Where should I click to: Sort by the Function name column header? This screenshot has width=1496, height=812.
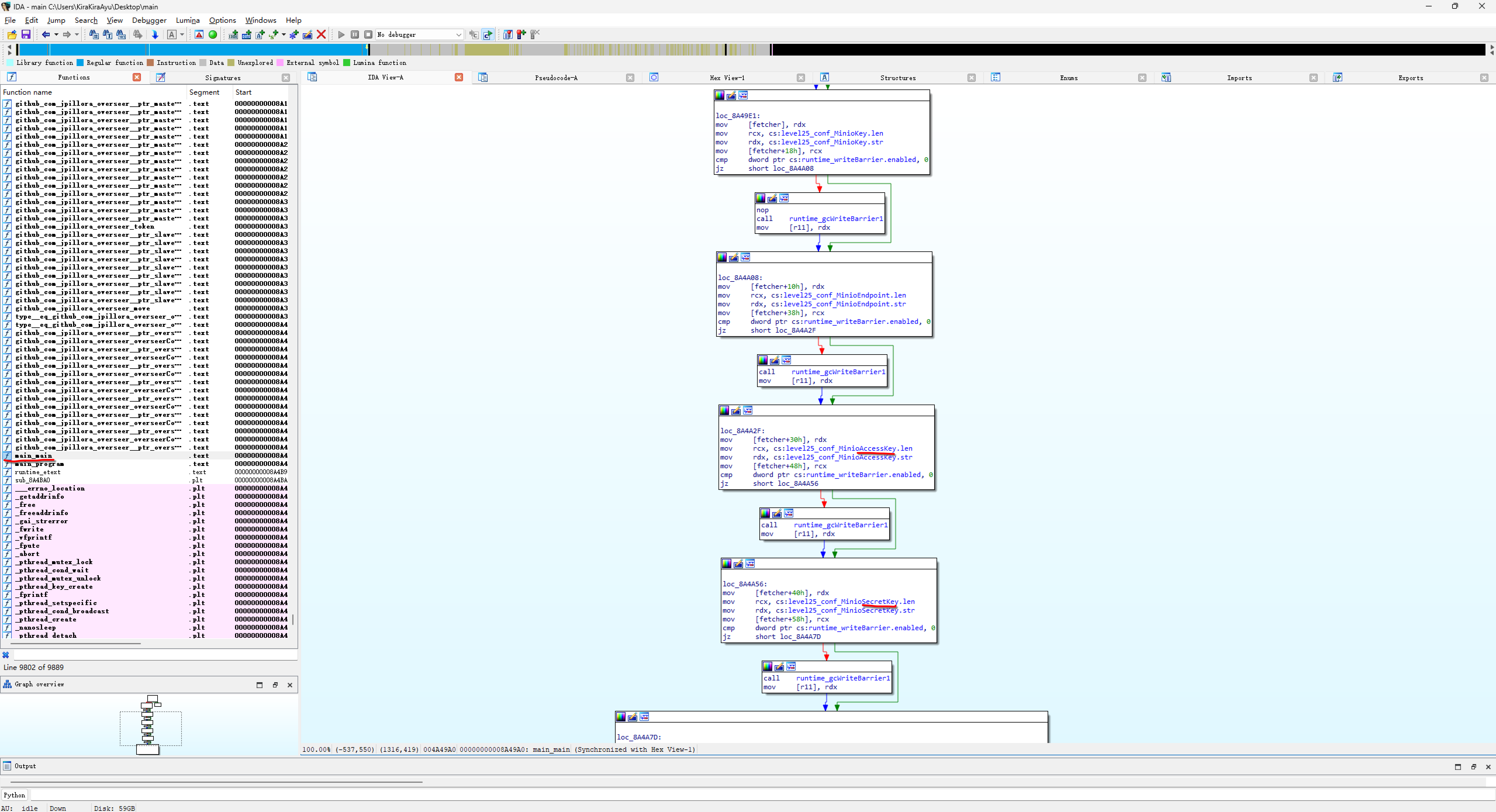click(93, 92)
